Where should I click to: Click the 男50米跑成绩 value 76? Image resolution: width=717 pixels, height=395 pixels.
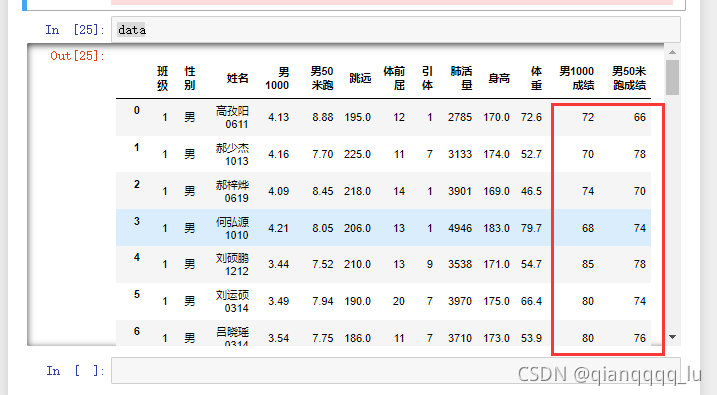coord(640,338)
